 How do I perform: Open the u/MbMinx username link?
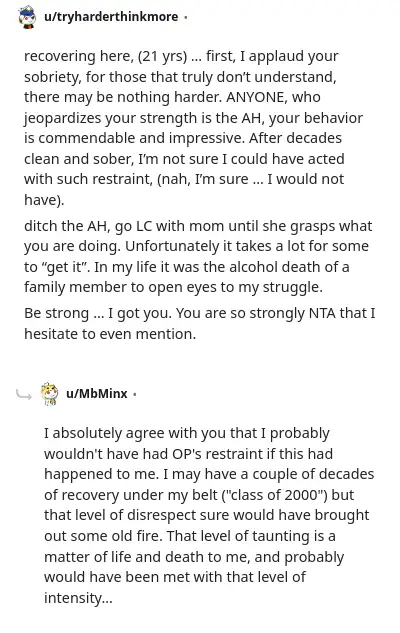tap(96, 394)
